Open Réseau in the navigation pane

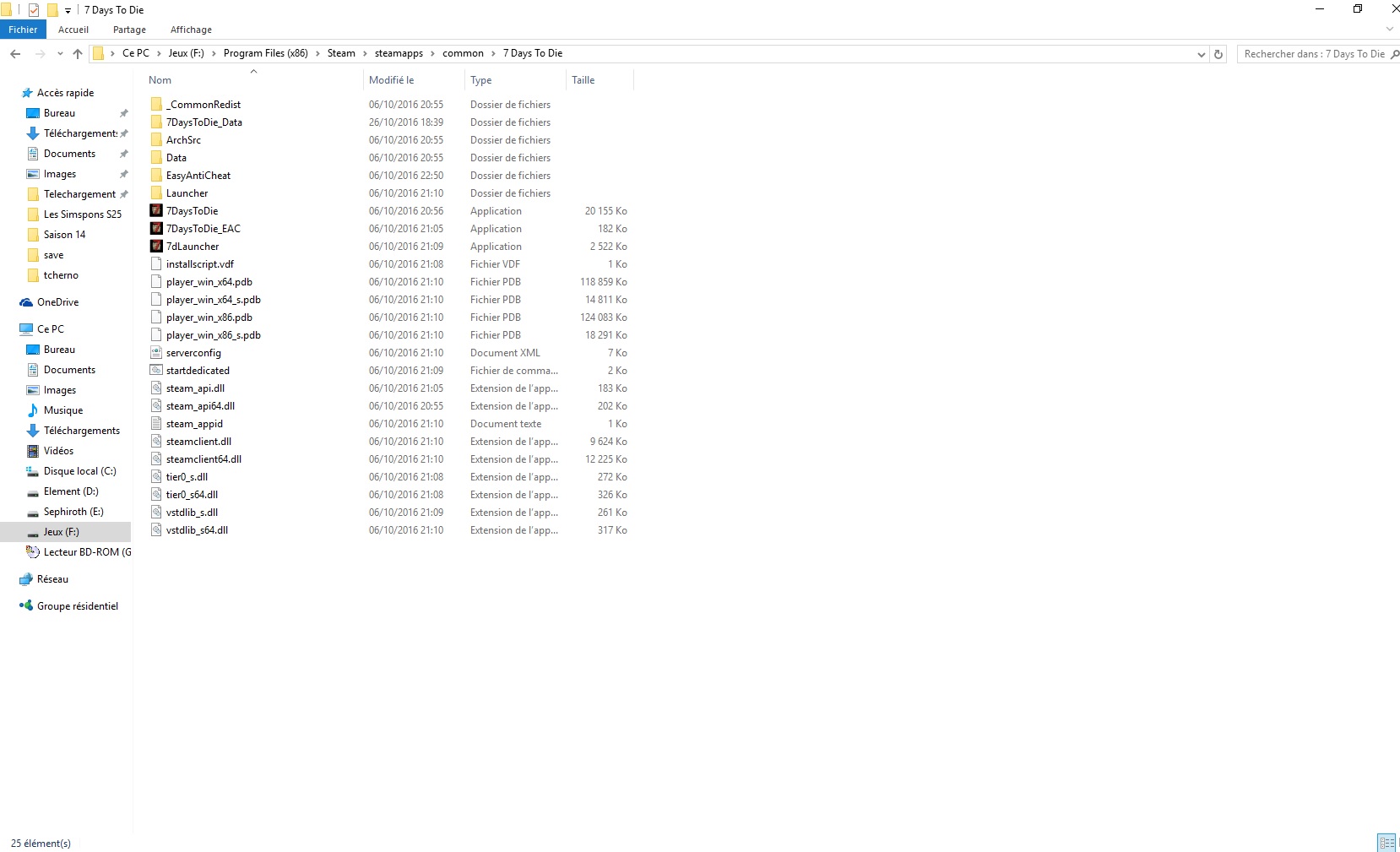coord(52,579)
